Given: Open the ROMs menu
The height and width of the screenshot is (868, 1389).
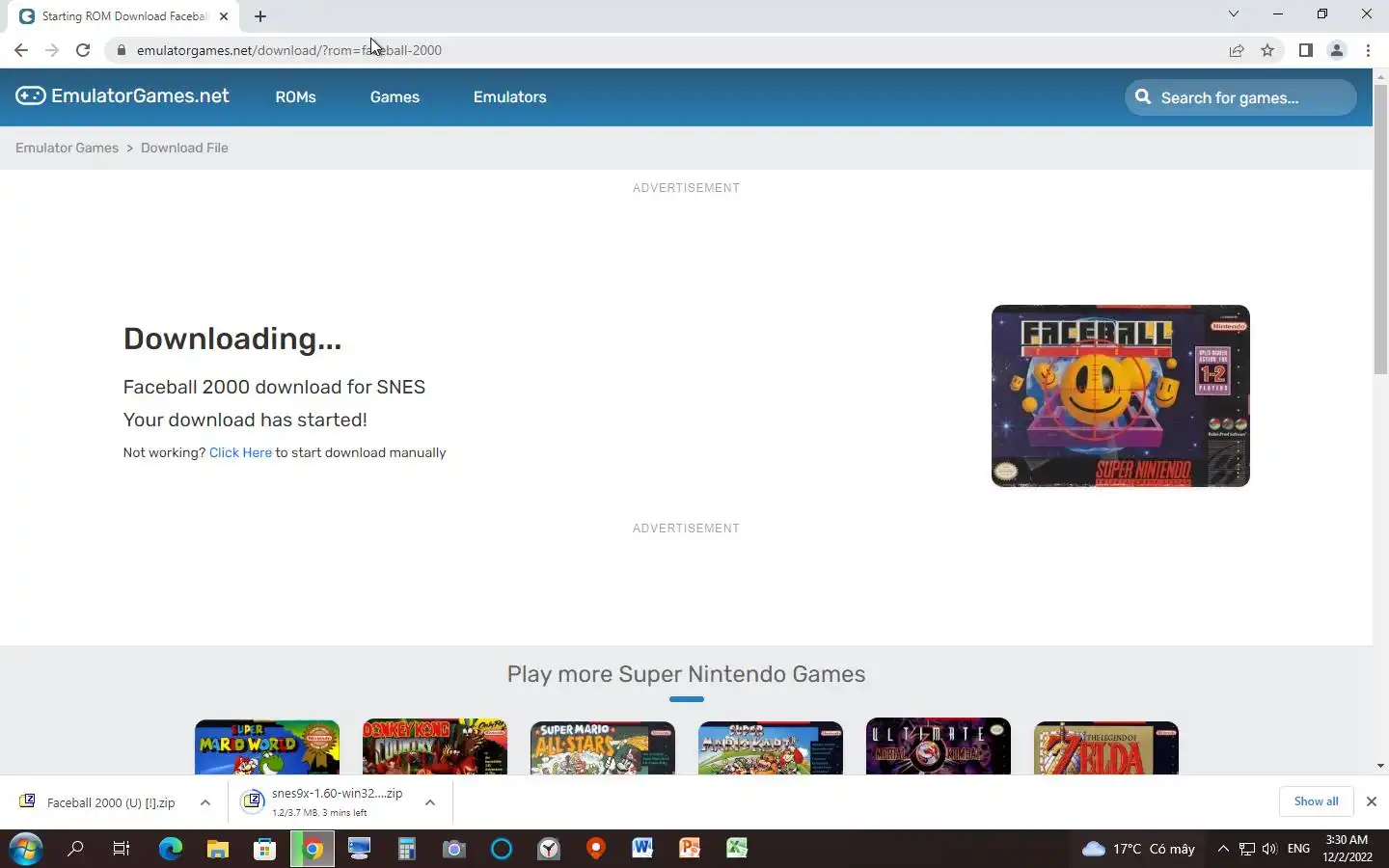Looking at the screenshot, I should (x=295, y=96).
